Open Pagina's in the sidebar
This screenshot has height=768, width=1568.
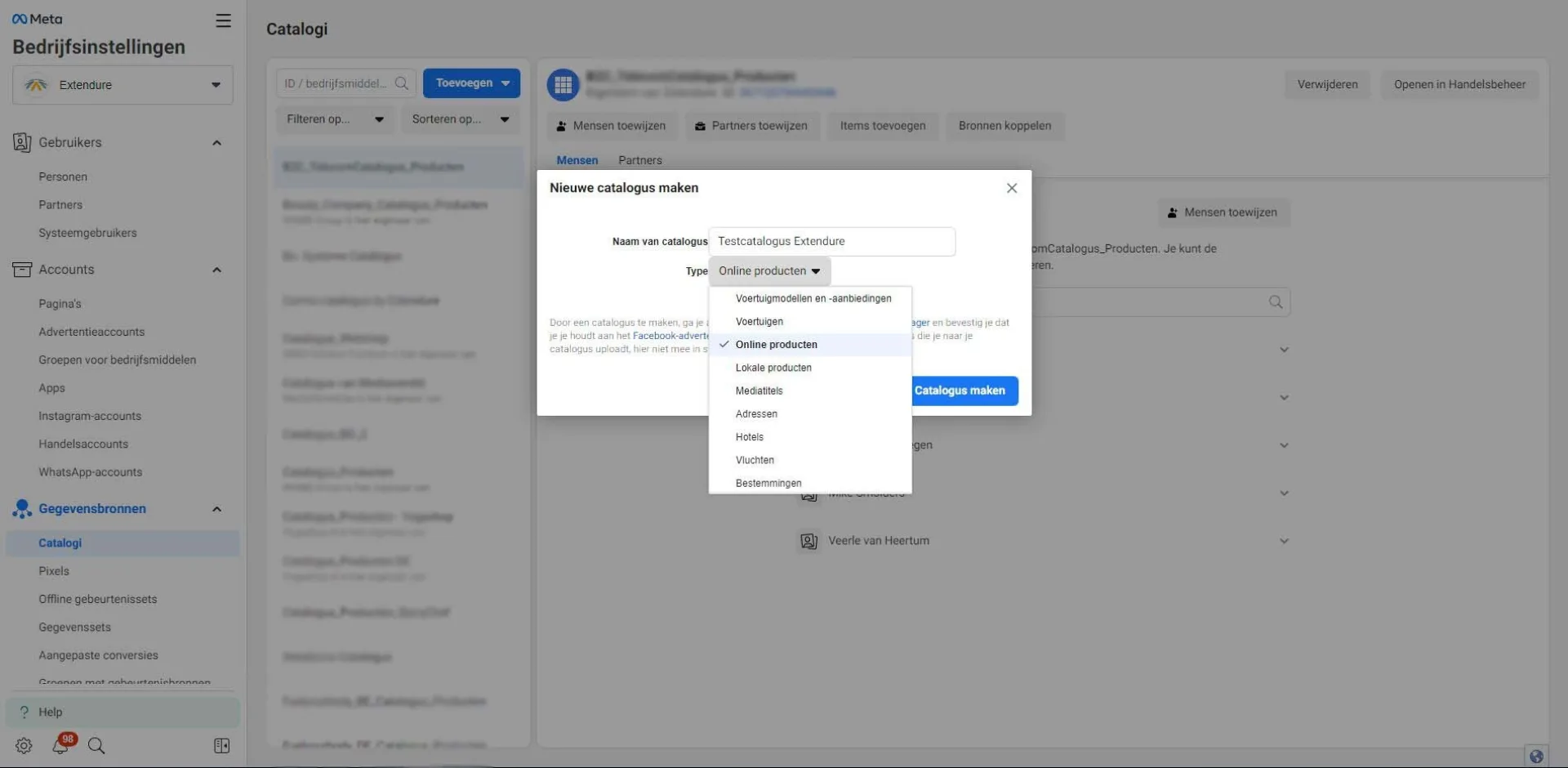point(60,304)
